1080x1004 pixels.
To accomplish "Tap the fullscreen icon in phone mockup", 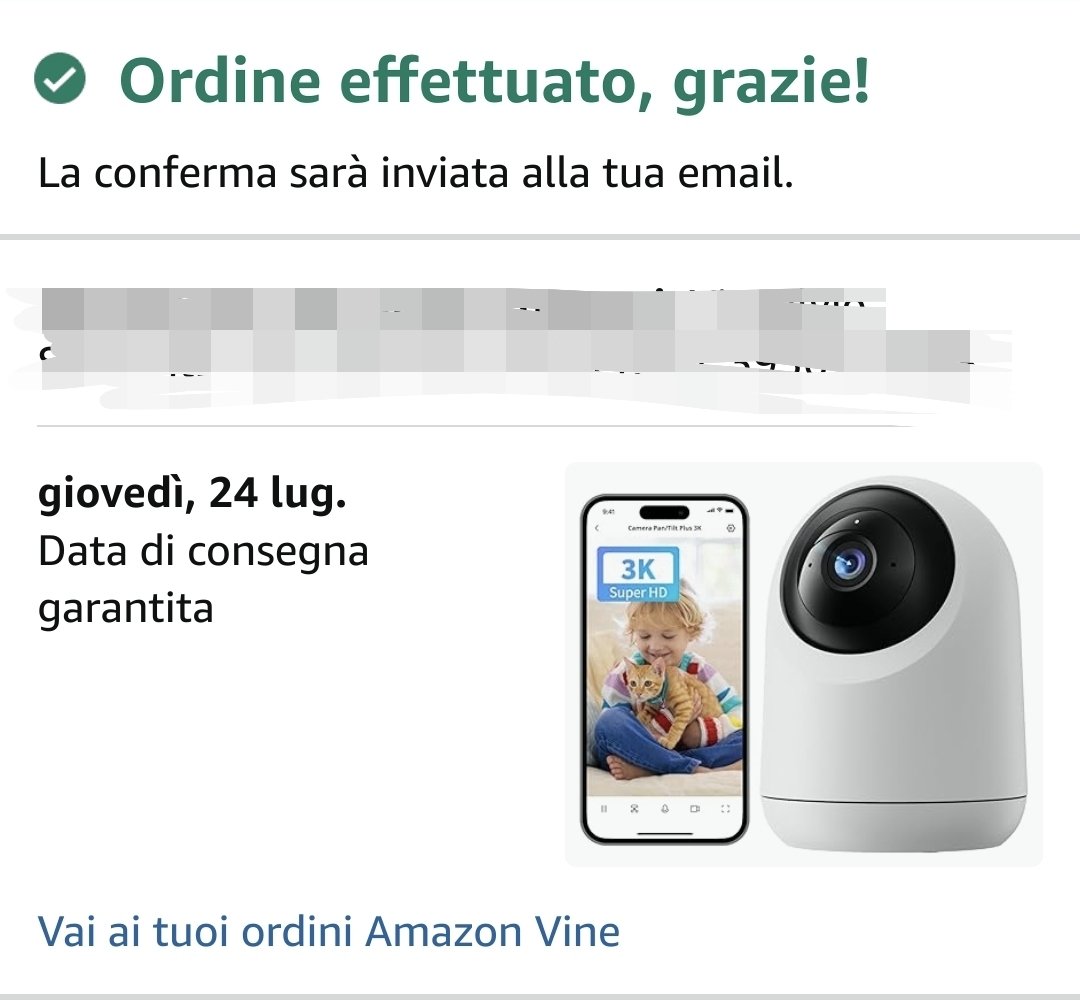I will 725,808.
